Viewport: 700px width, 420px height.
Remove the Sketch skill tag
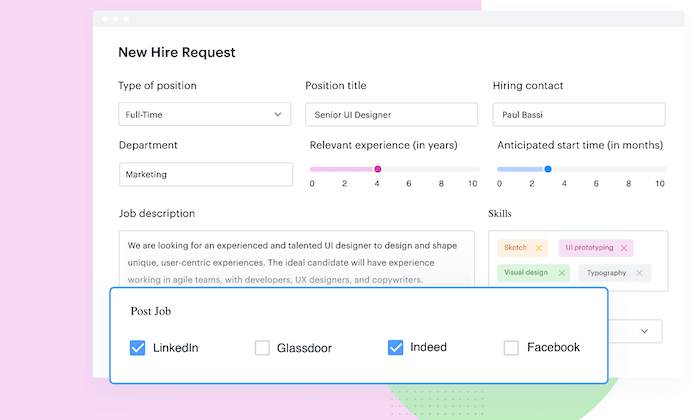[x=538, y=248]
